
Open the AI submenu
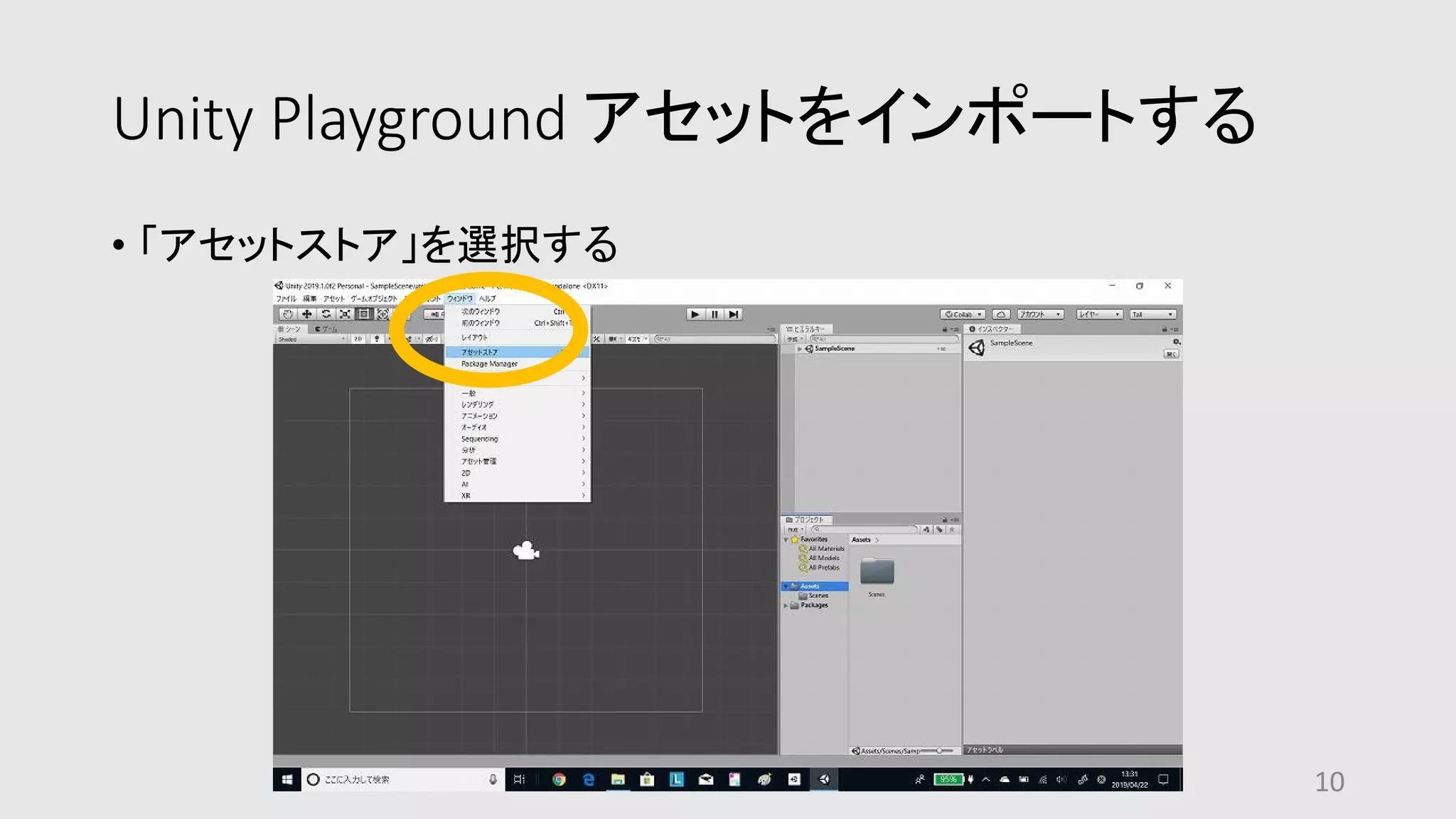[517, 484]
